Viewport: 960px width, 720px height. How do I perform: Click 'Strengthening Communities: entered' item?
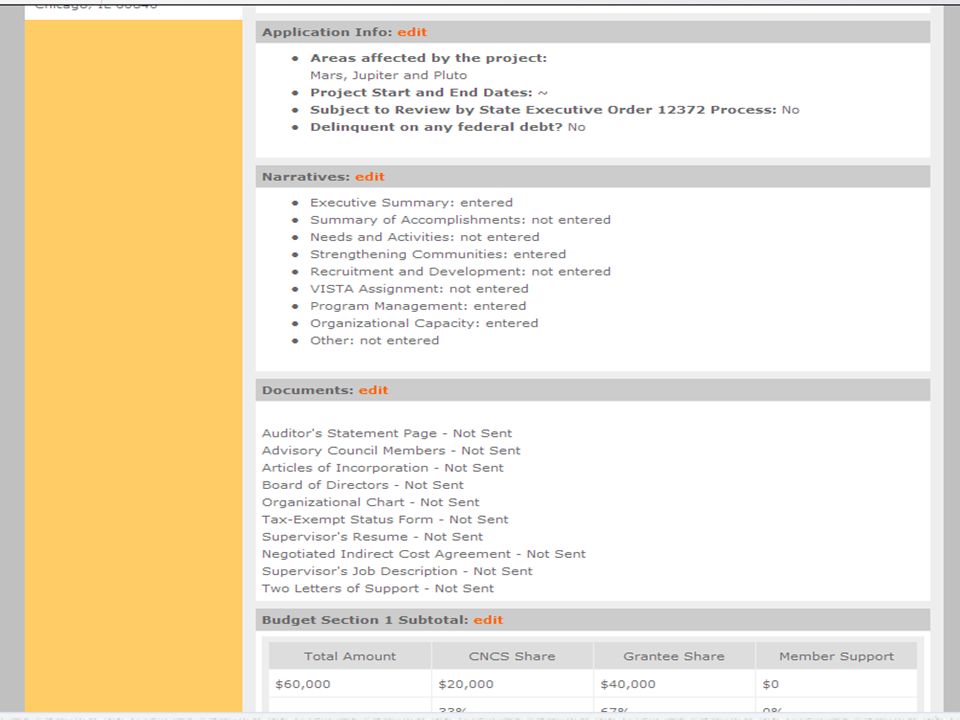438,254
